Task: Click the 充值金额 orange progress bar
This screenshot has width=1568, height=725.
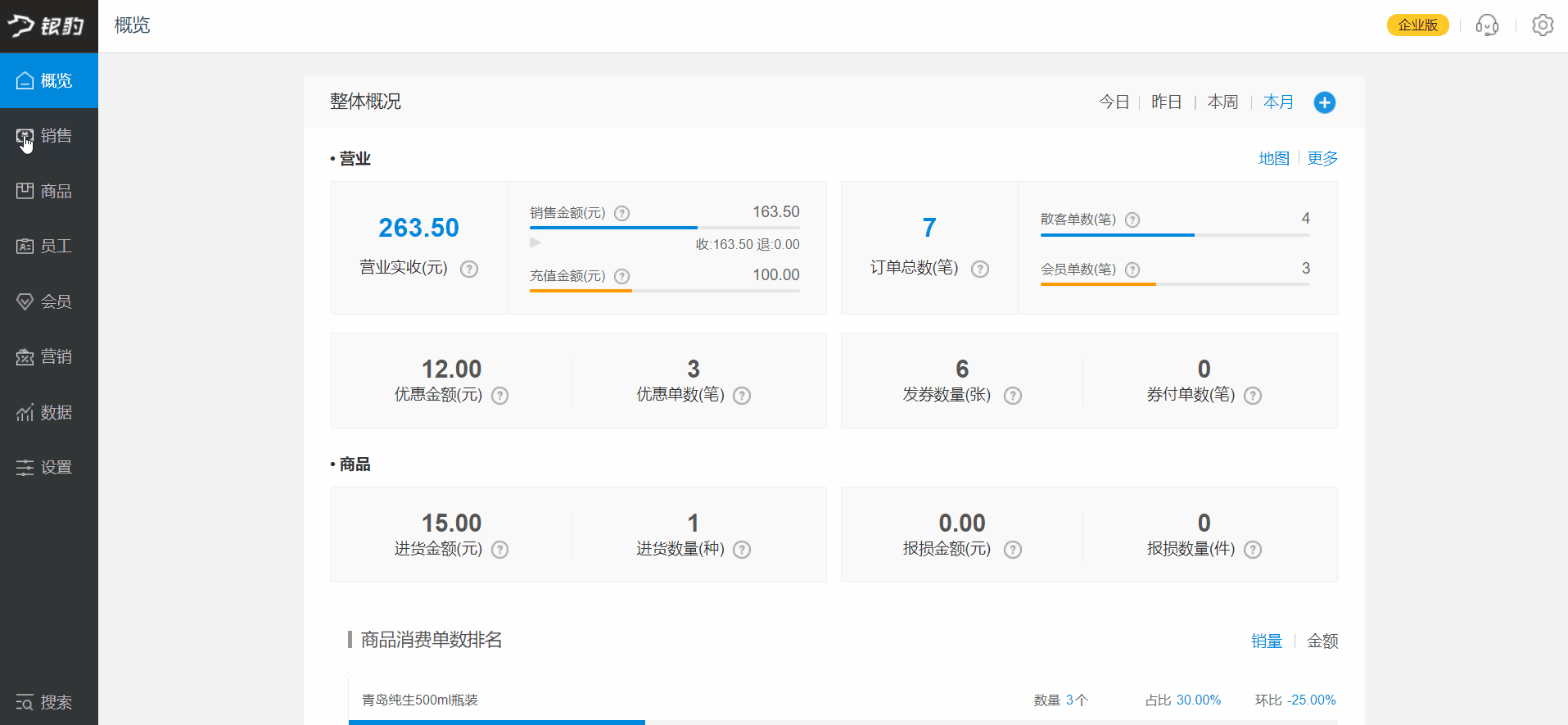Action: 581,291
